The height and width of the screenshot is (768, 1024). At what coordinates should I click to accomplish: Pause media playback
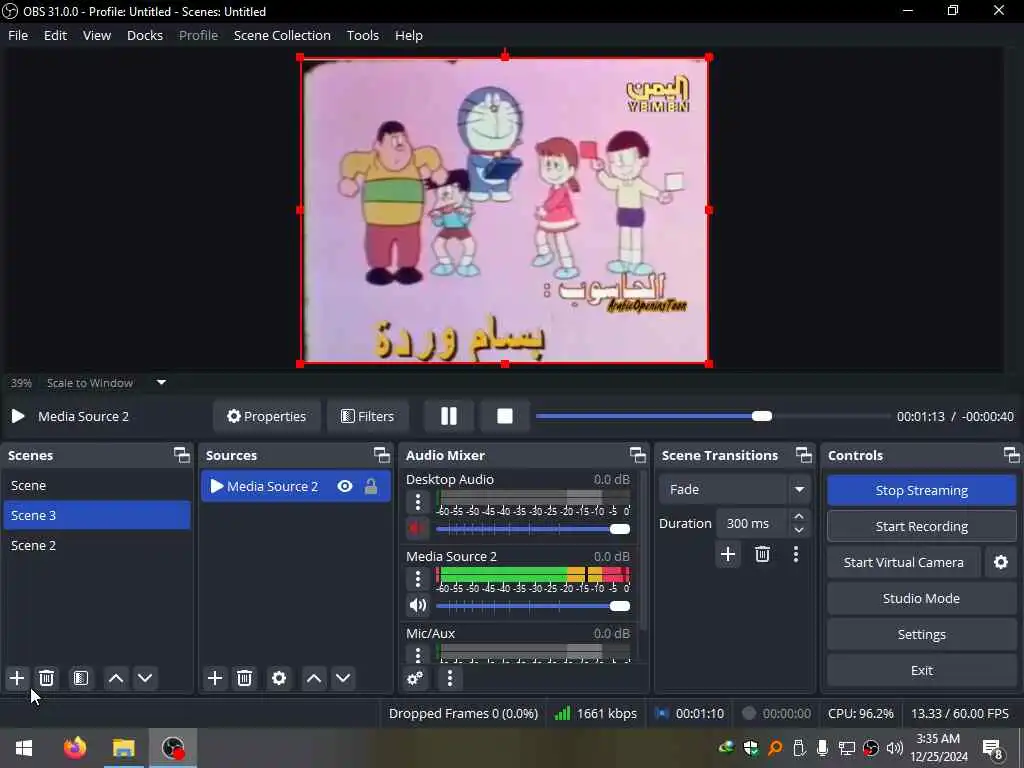click(x=449, y=416)
